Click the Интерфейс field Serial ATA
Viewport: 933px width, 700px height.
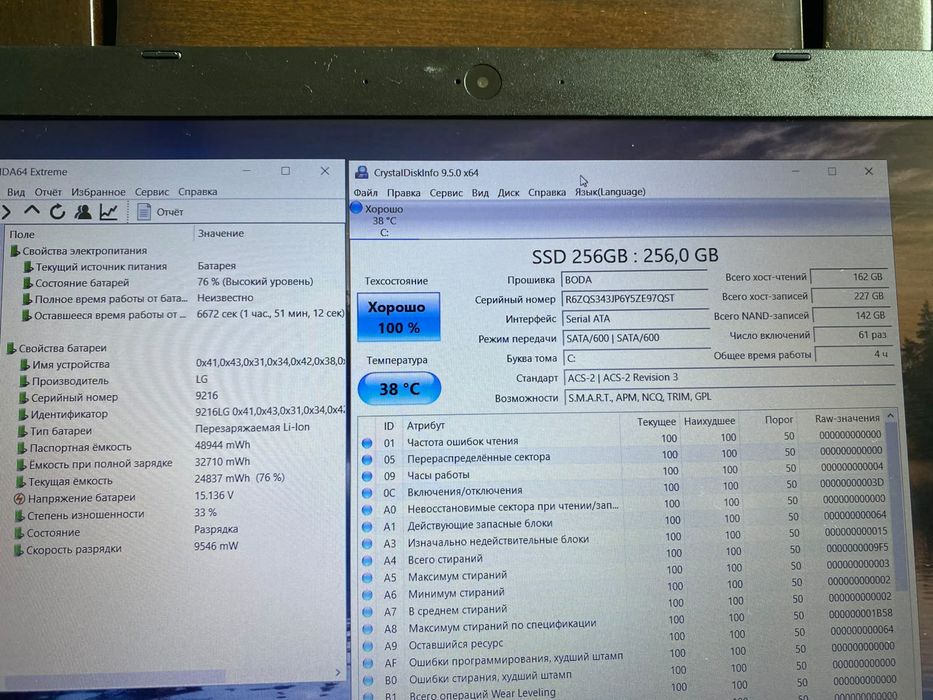635,318
